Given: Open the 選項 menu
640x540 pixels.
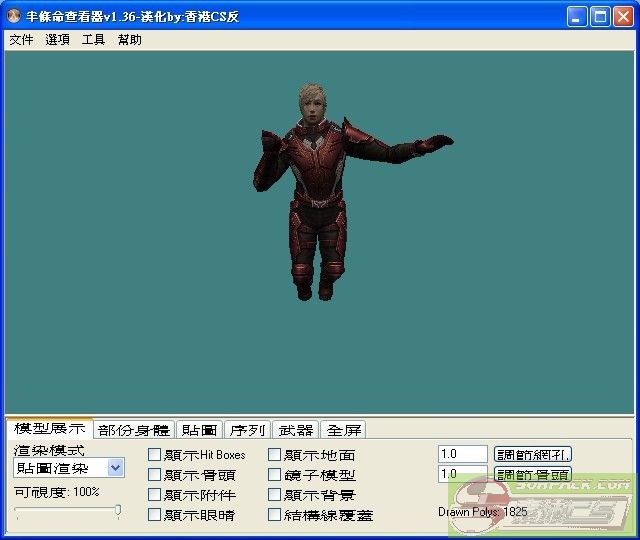Looking at the screenshot, I should point(57,40).
